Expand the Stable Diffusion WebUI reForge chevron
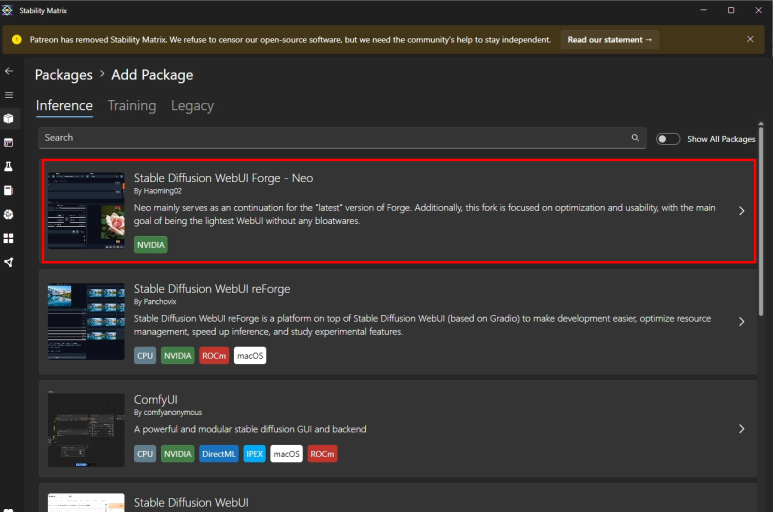The height and width of the screenshot is (512, 773). 741,322
